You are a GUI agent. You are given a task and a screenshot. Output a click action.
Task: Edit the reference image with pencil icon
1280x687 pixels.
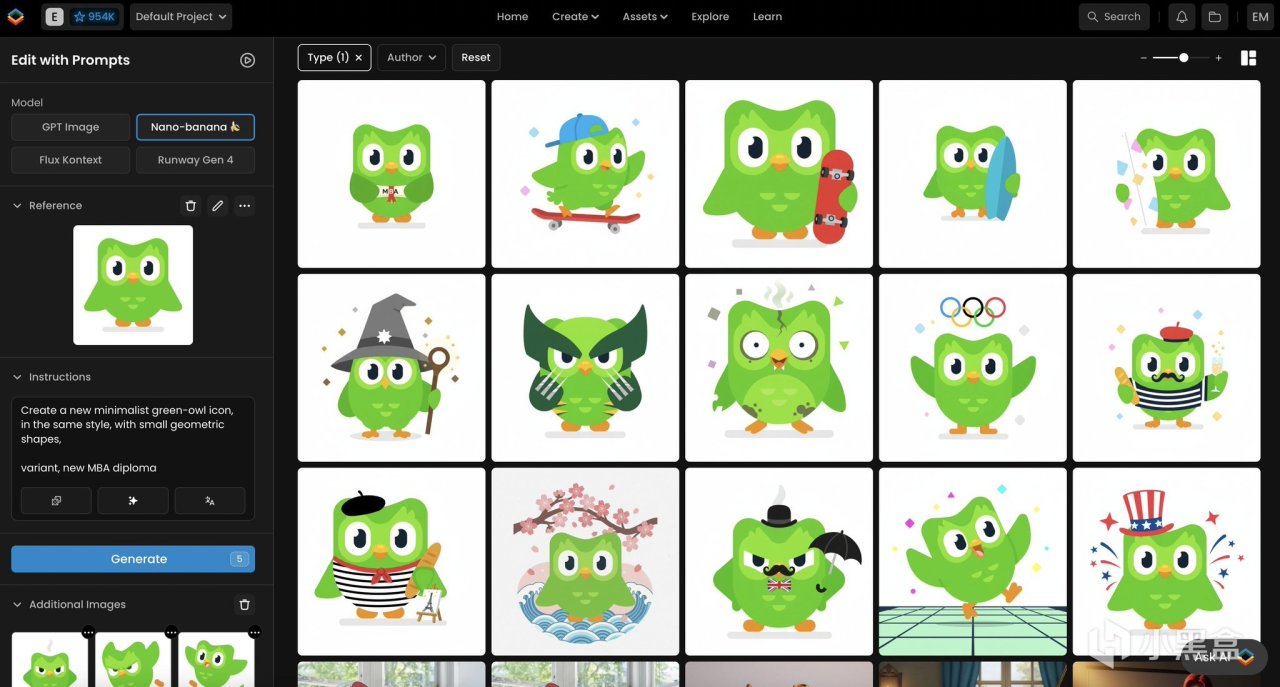point(217,206)
